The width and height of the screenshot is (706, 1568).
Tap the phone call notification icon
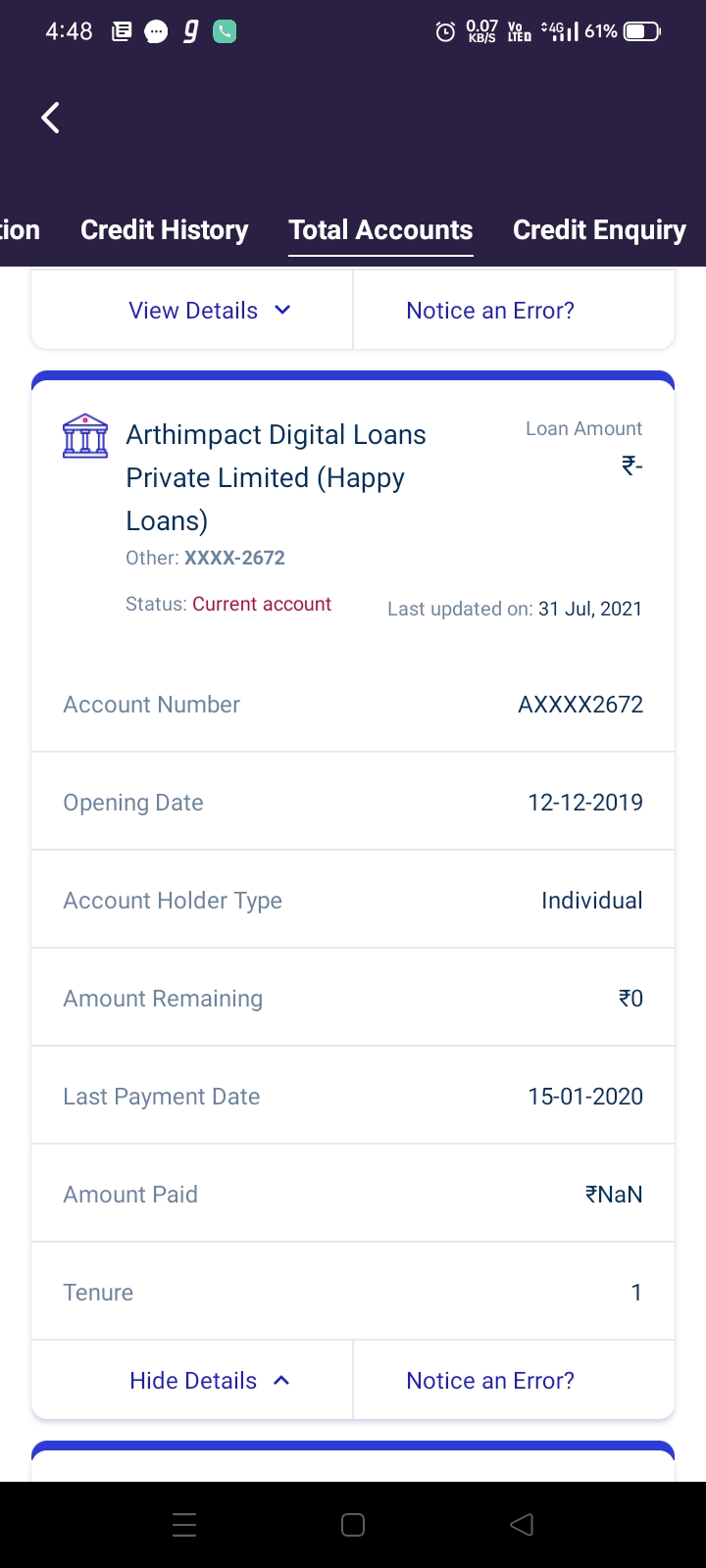(x=225, y=32)
